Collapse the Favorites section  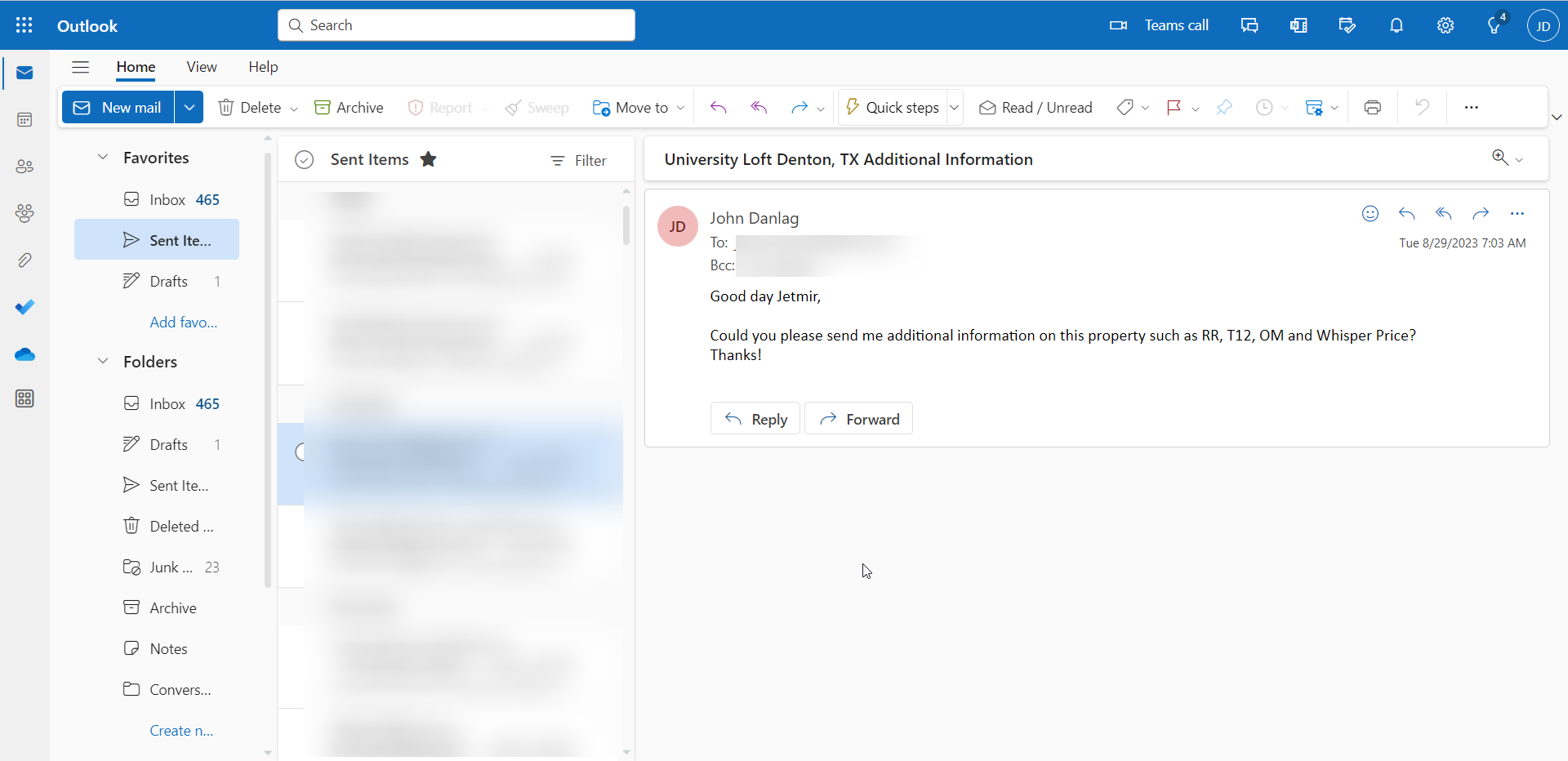[103, 157]
